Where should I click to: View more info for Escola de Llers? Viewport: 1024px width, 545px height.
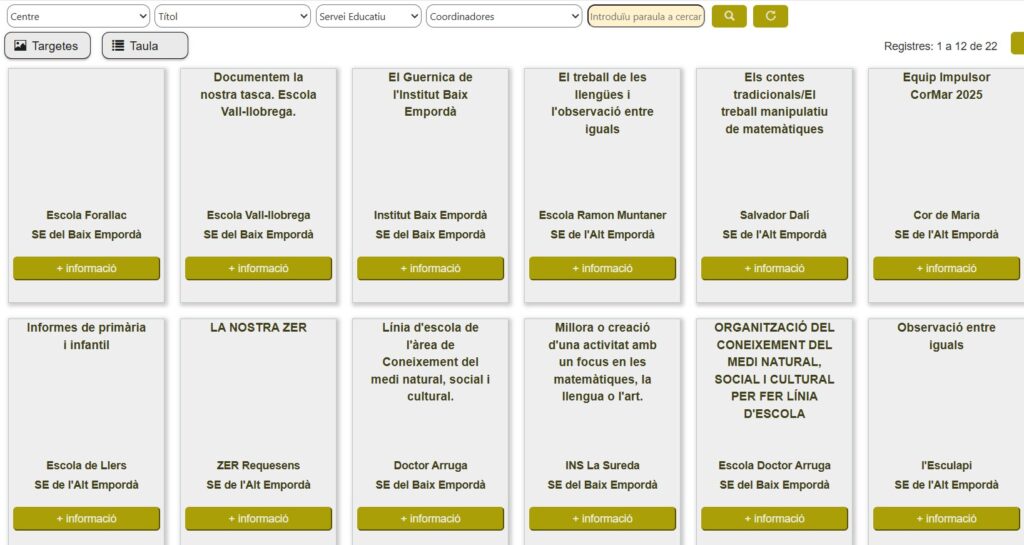click(x=86, y=518)
